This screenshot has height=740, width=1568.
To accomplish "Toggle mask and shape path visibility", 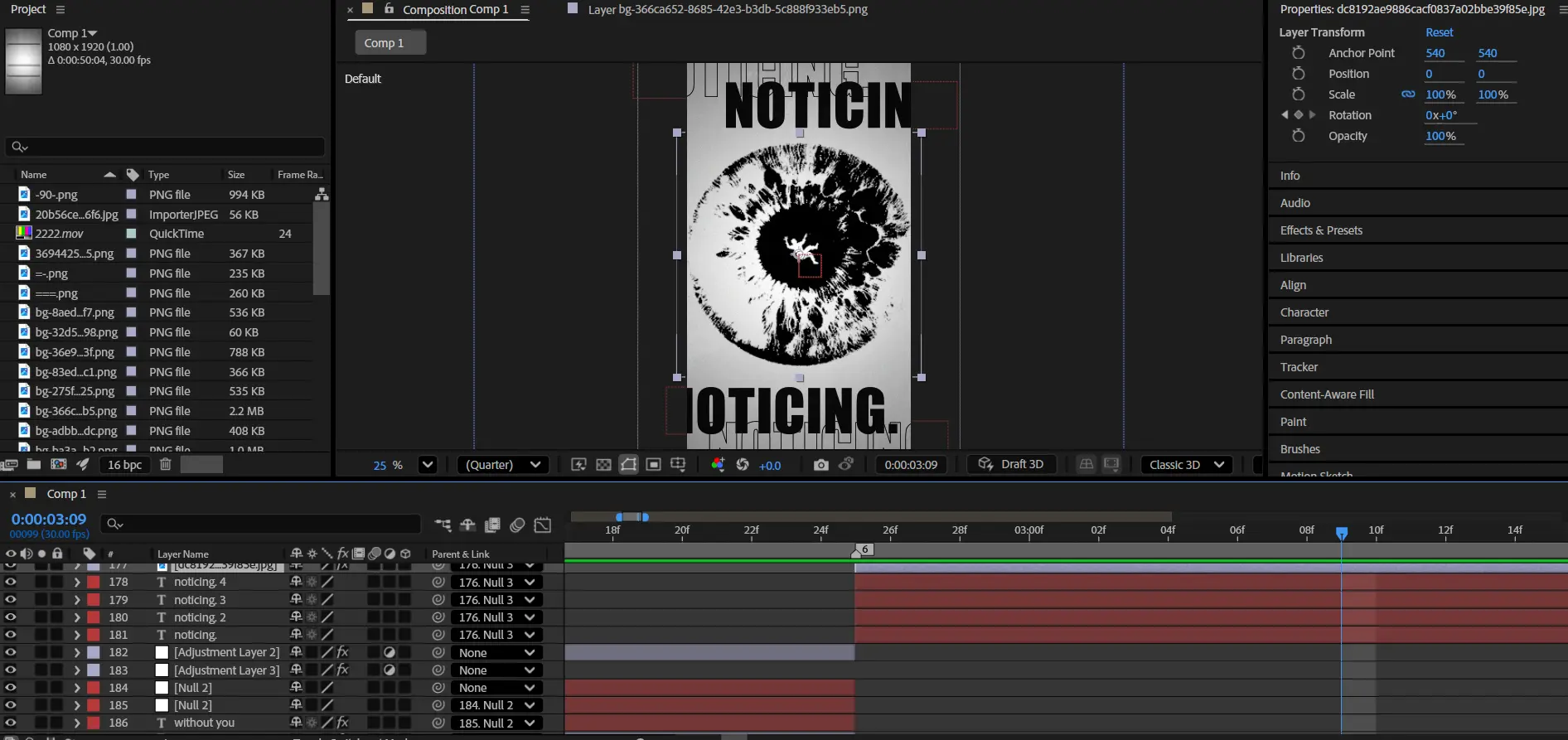I will coord(628,465).
